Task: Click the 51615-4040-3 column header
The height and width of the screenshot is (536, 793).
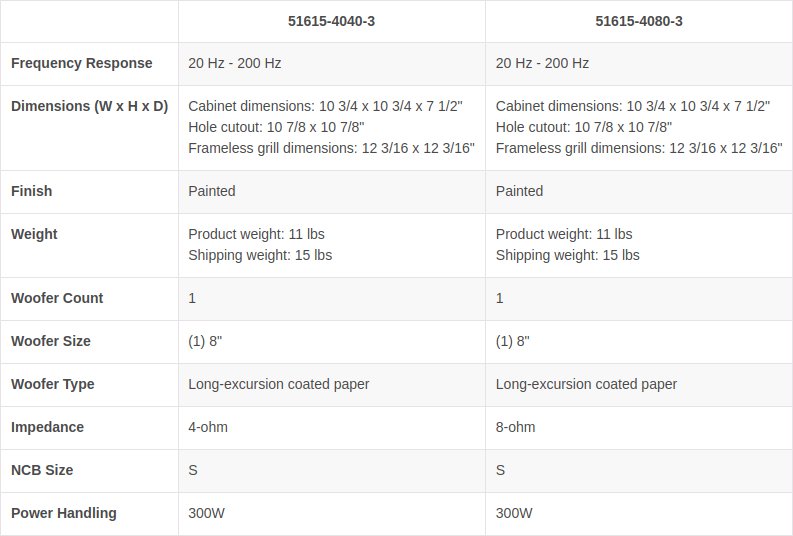Action: point(331,21)
